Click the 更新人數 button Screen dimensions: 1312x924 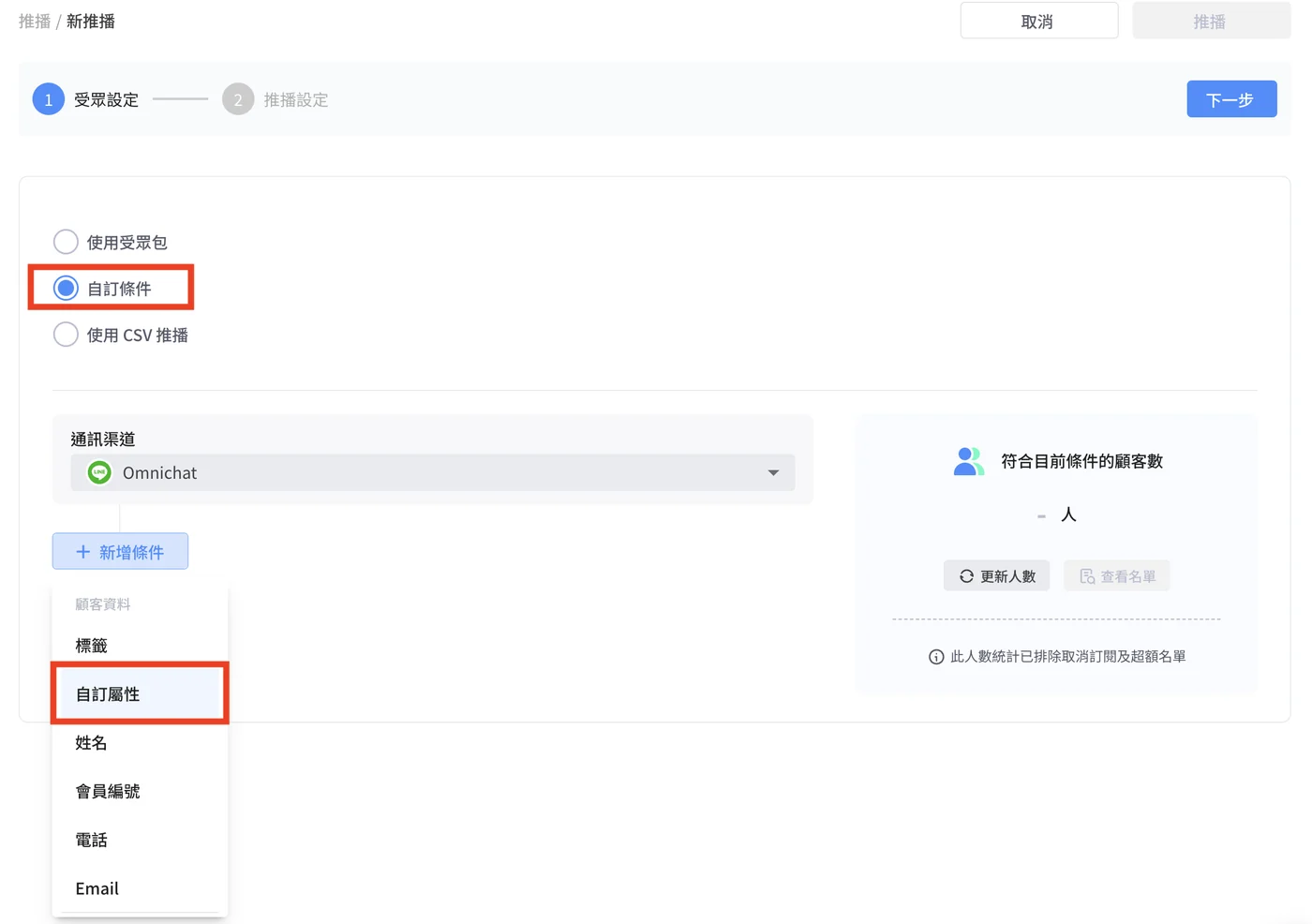point(996,576)
